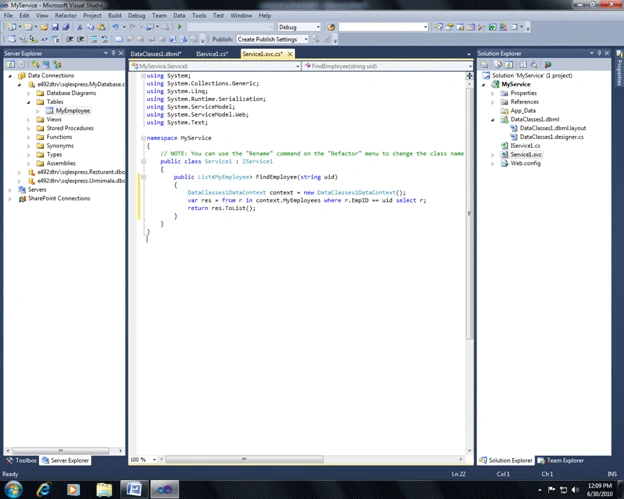Click the editor vertical scrollbar thumb
Viewport: 624px width, 499px height.
[x=469, y=213]
